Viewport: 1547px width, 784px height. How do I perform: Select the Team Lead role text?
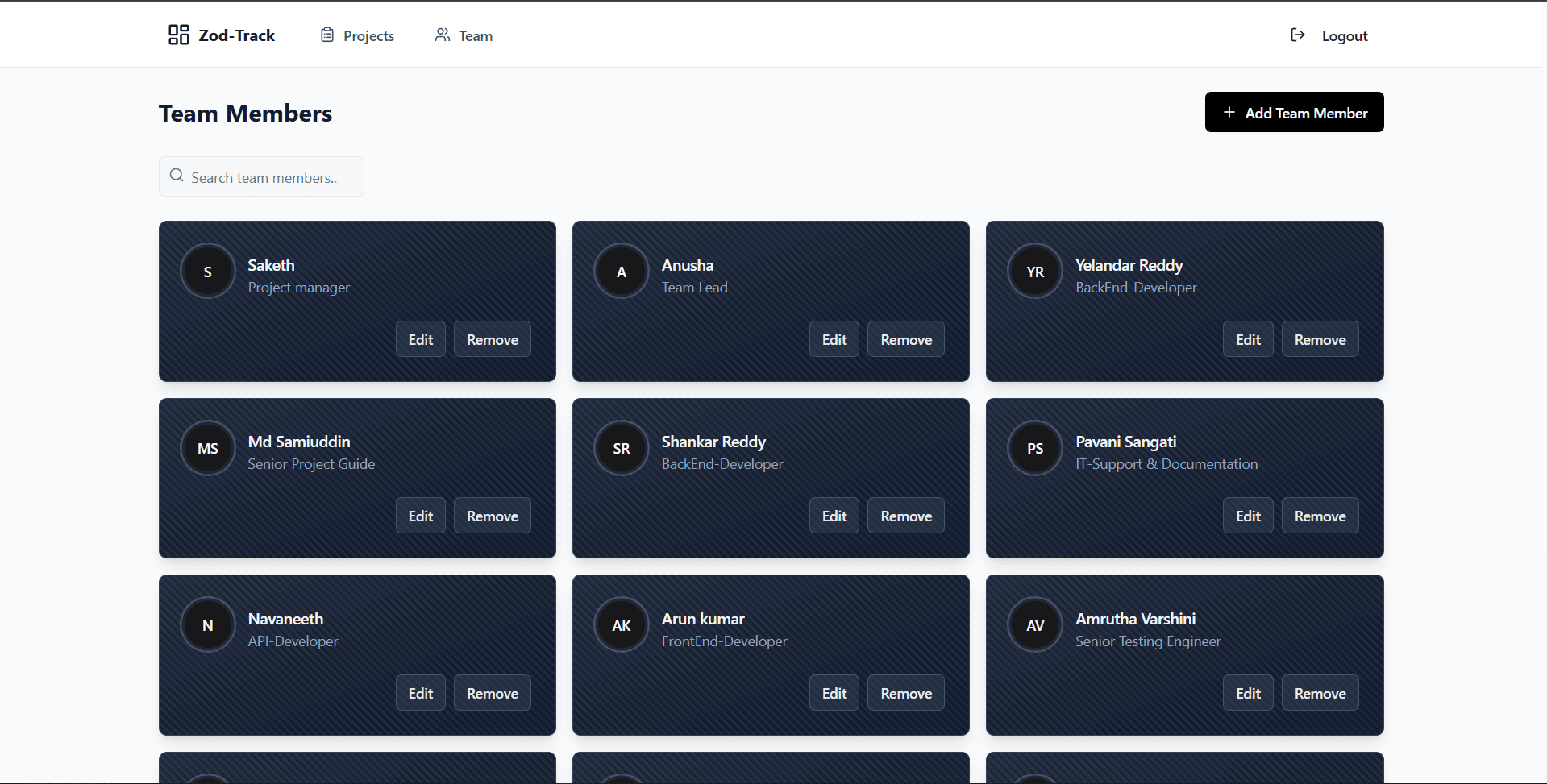[x=694, y=288]
